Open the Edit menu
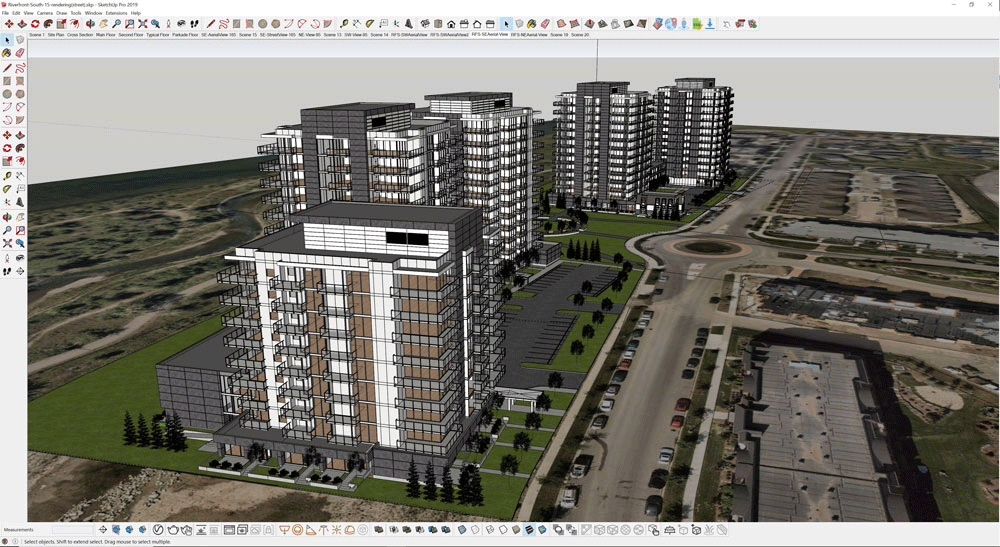1000x547 pixels. 16,13
